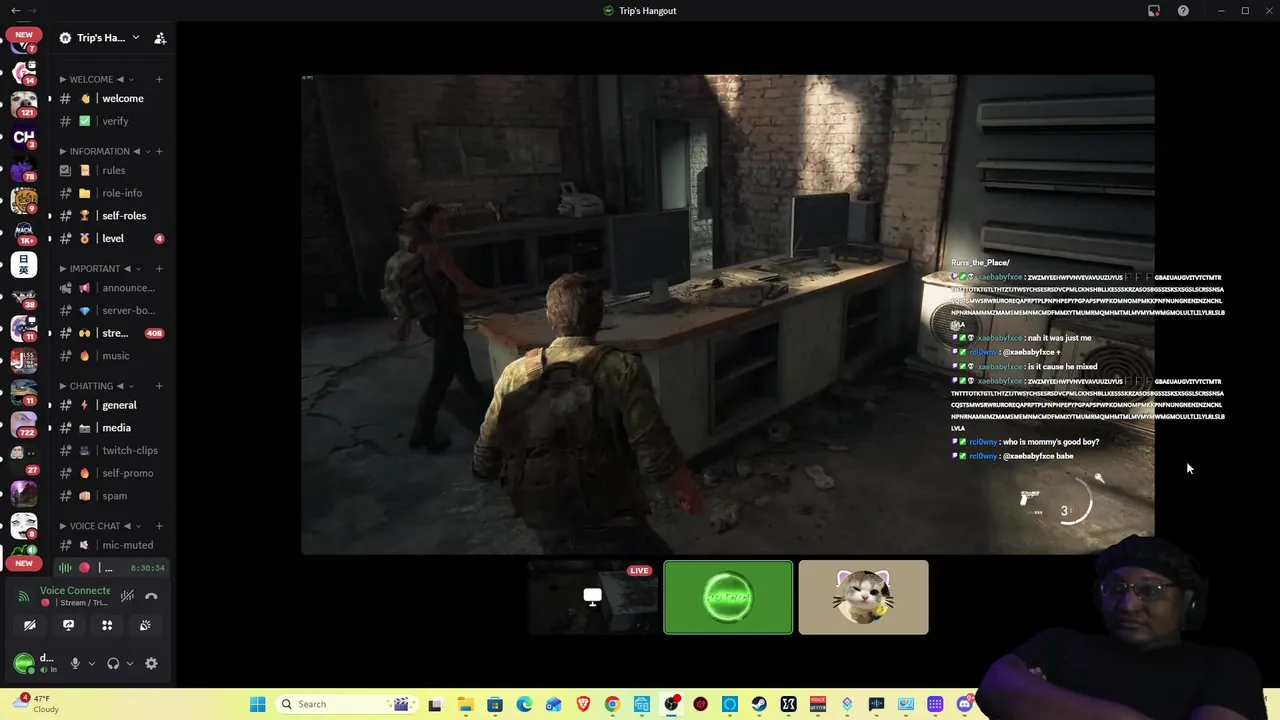Viewport: 1280px width, 720px height.
Task: Open the role-info channel
Action: [x=112, y=193]
